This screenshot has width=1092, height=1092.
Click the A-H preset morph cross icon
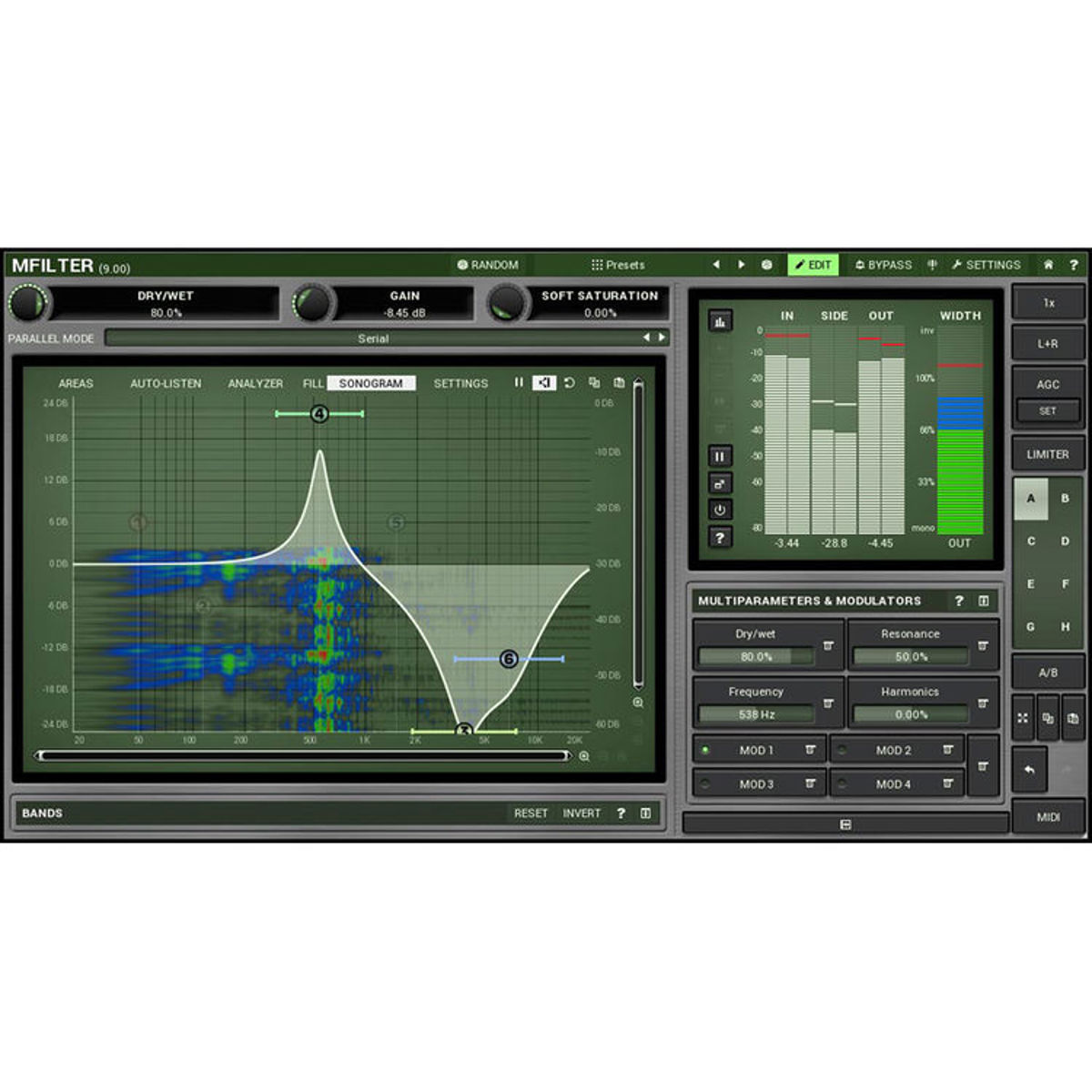pyautogui.click(x=1022, y=718)
